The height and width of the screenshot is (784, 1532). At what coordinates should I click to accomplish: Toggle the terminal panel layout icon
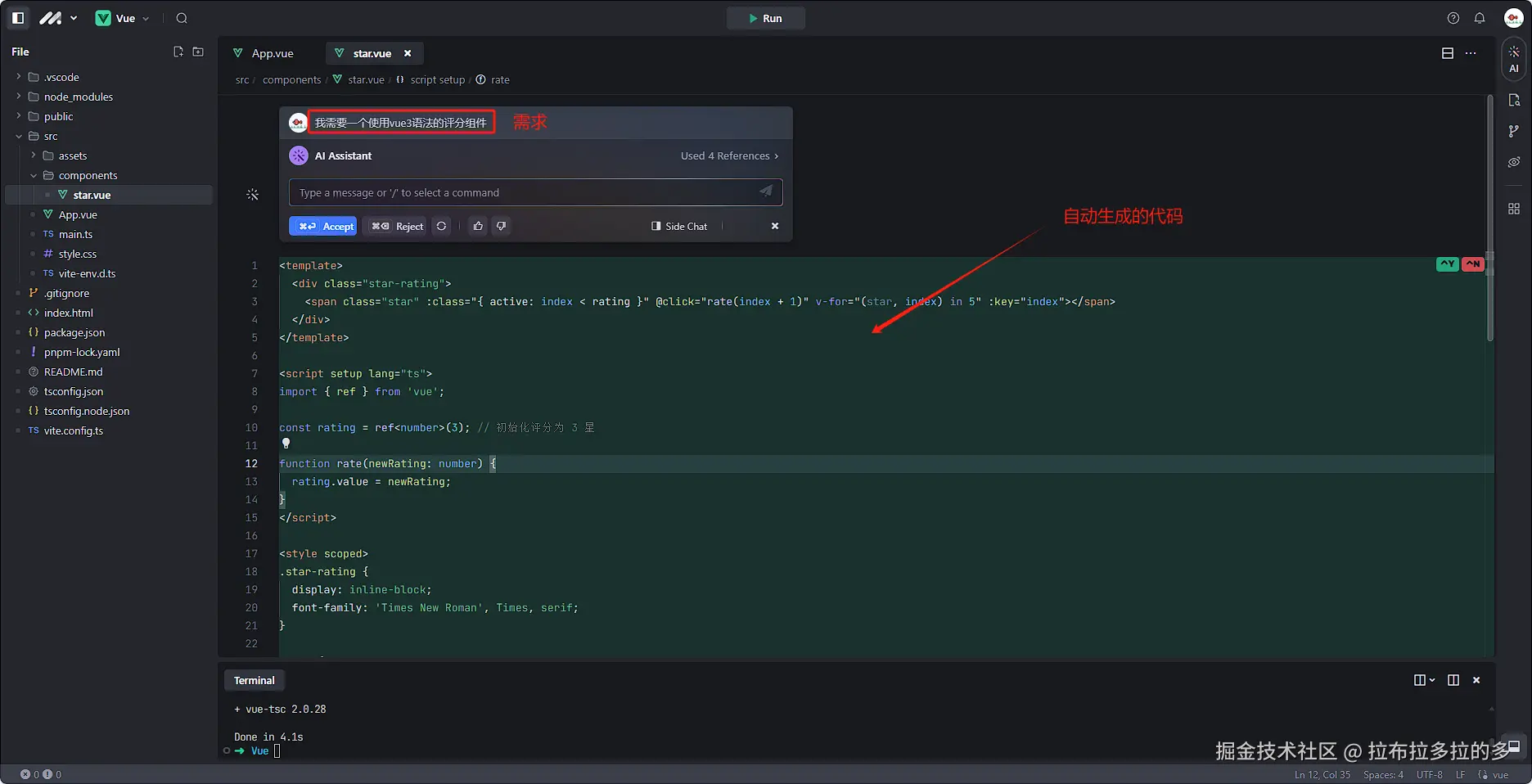pos(1453,680)
